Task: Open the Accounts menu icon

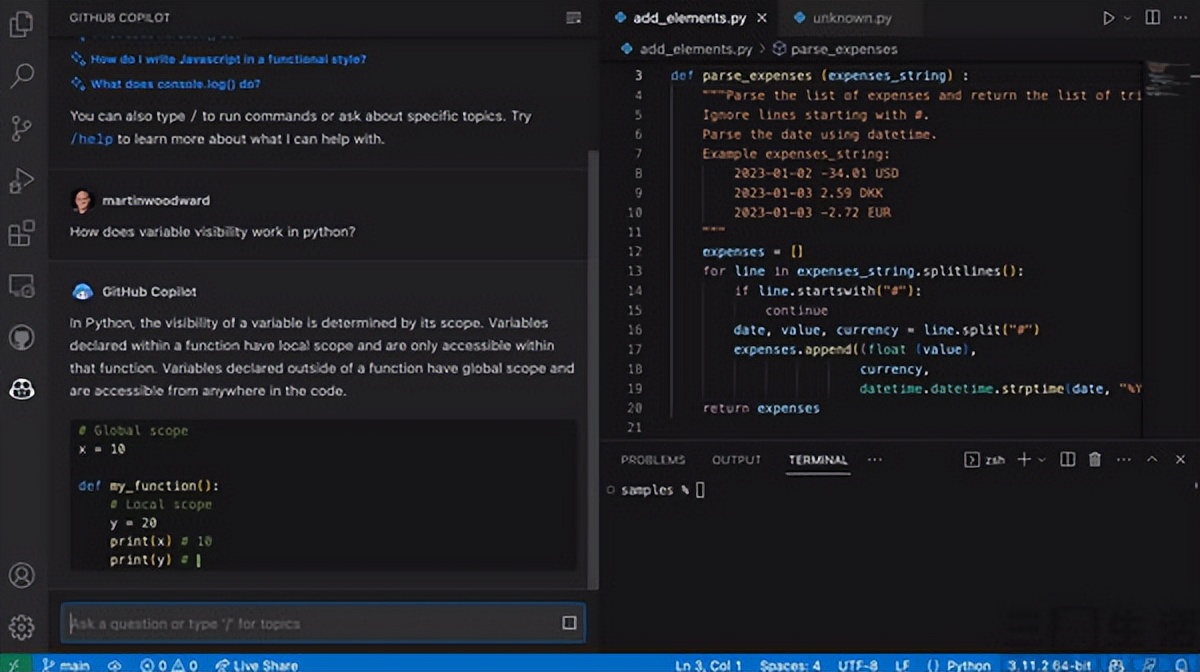Action: pyautogui.click(x=21, y=576)
